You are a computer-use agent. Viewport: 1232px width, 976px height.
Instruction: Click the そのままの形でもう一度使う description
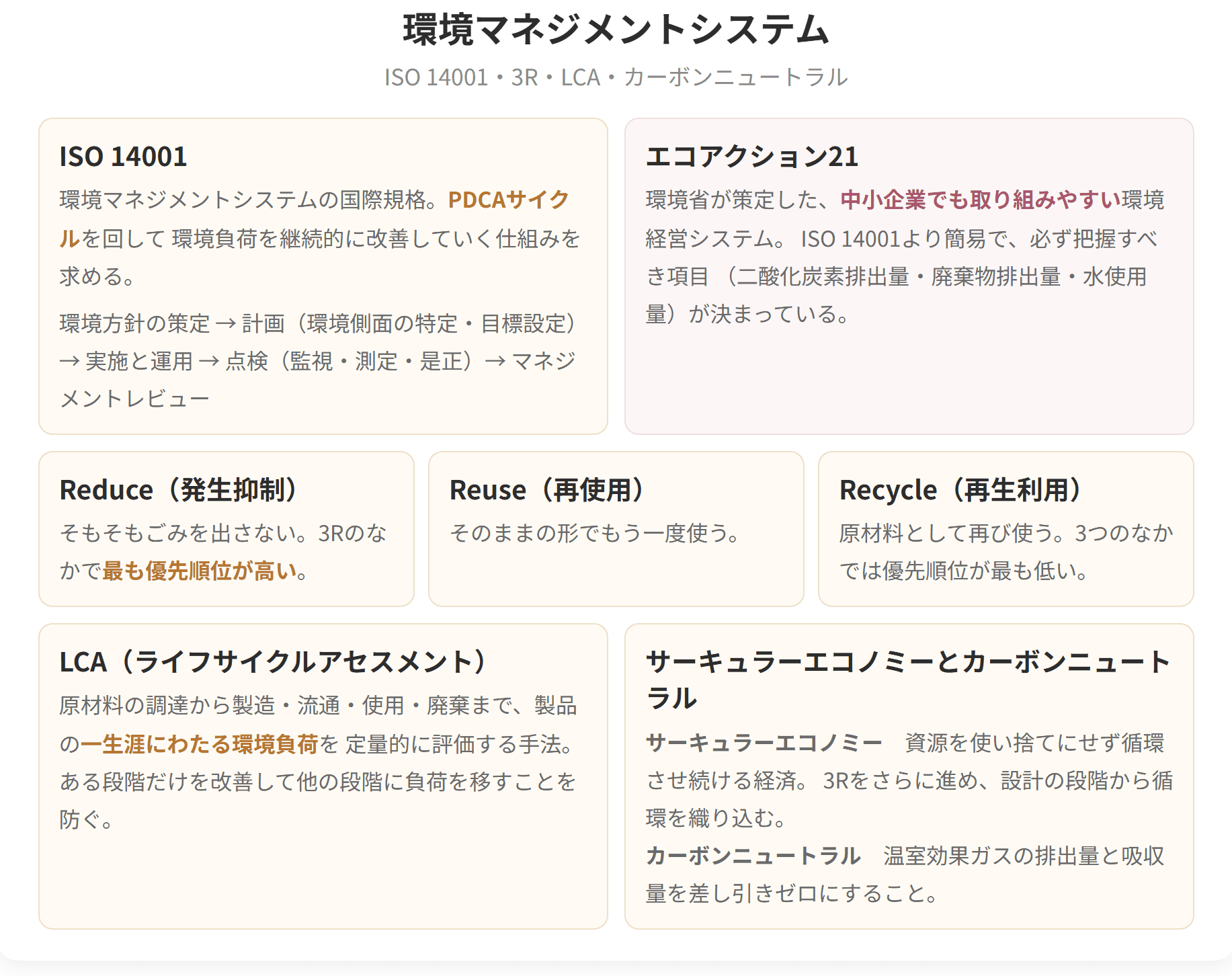point(595,533)
